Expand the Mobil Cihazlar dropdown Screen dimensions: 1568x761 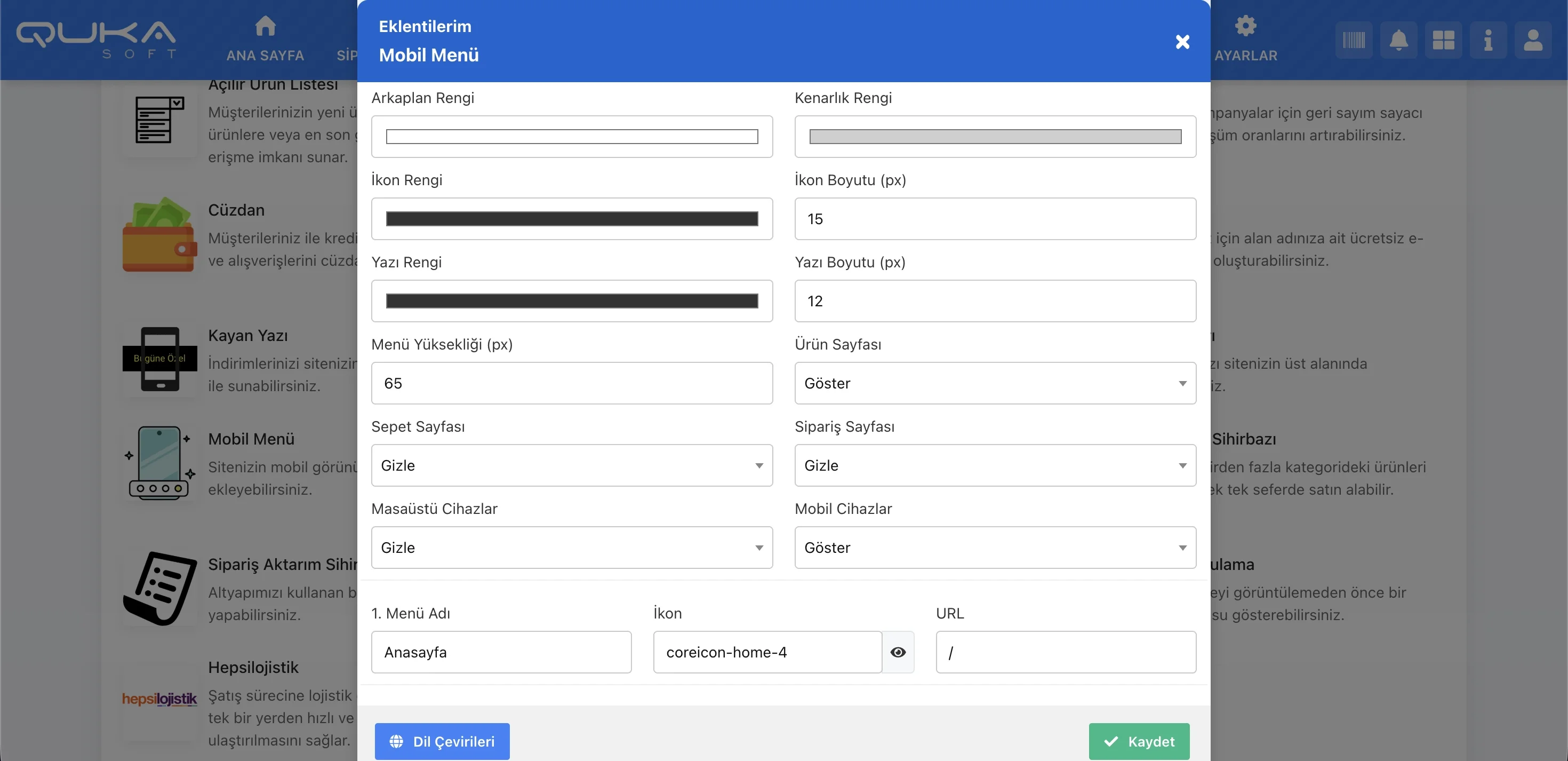point(995,548)
